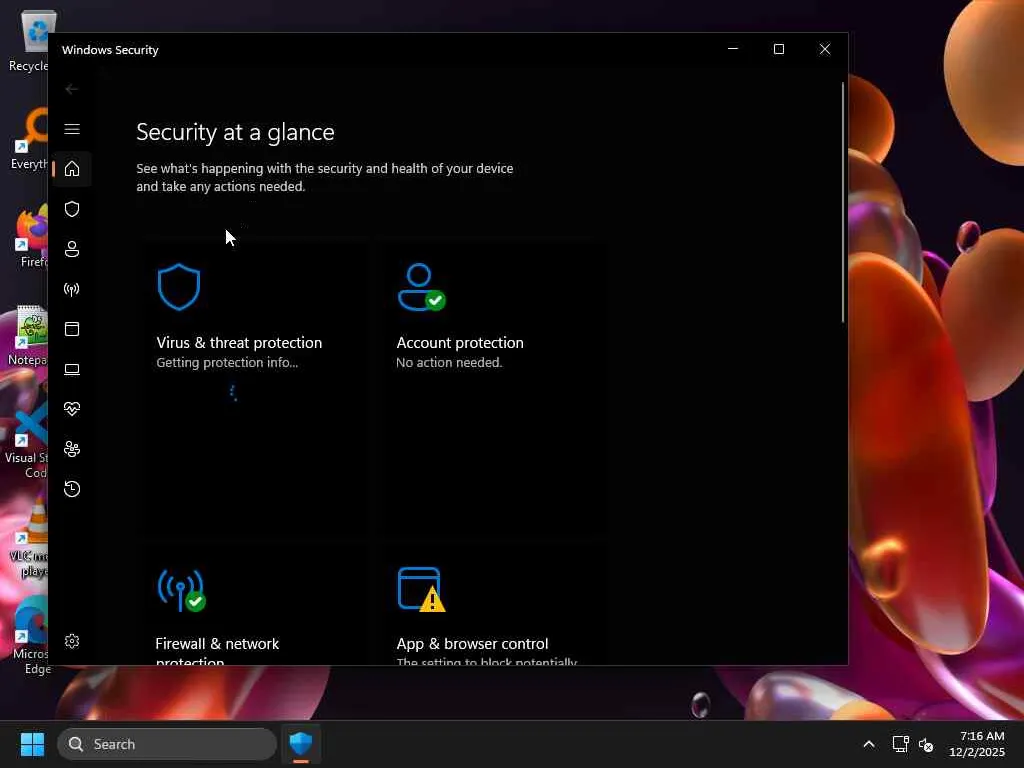Open Firewall & network protection sidebar antenna icon
The image size is (1024, 768).
point(72,289)
